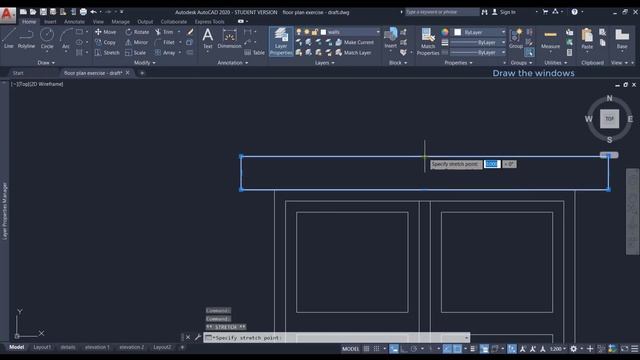This screenshot has height=360, width=640.
Task: Click the Mirror tool
Action: pyautogui.click(x=136, y=42)
